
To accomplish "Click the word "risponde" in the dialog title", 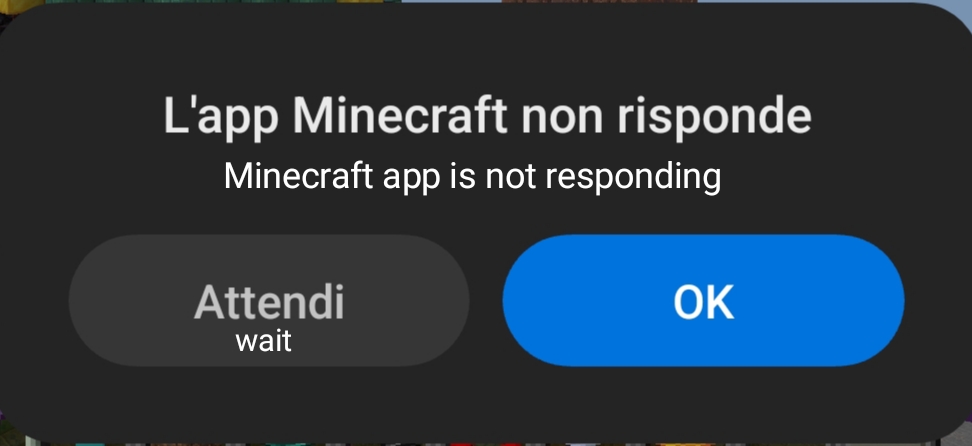I will coord(714,118).
